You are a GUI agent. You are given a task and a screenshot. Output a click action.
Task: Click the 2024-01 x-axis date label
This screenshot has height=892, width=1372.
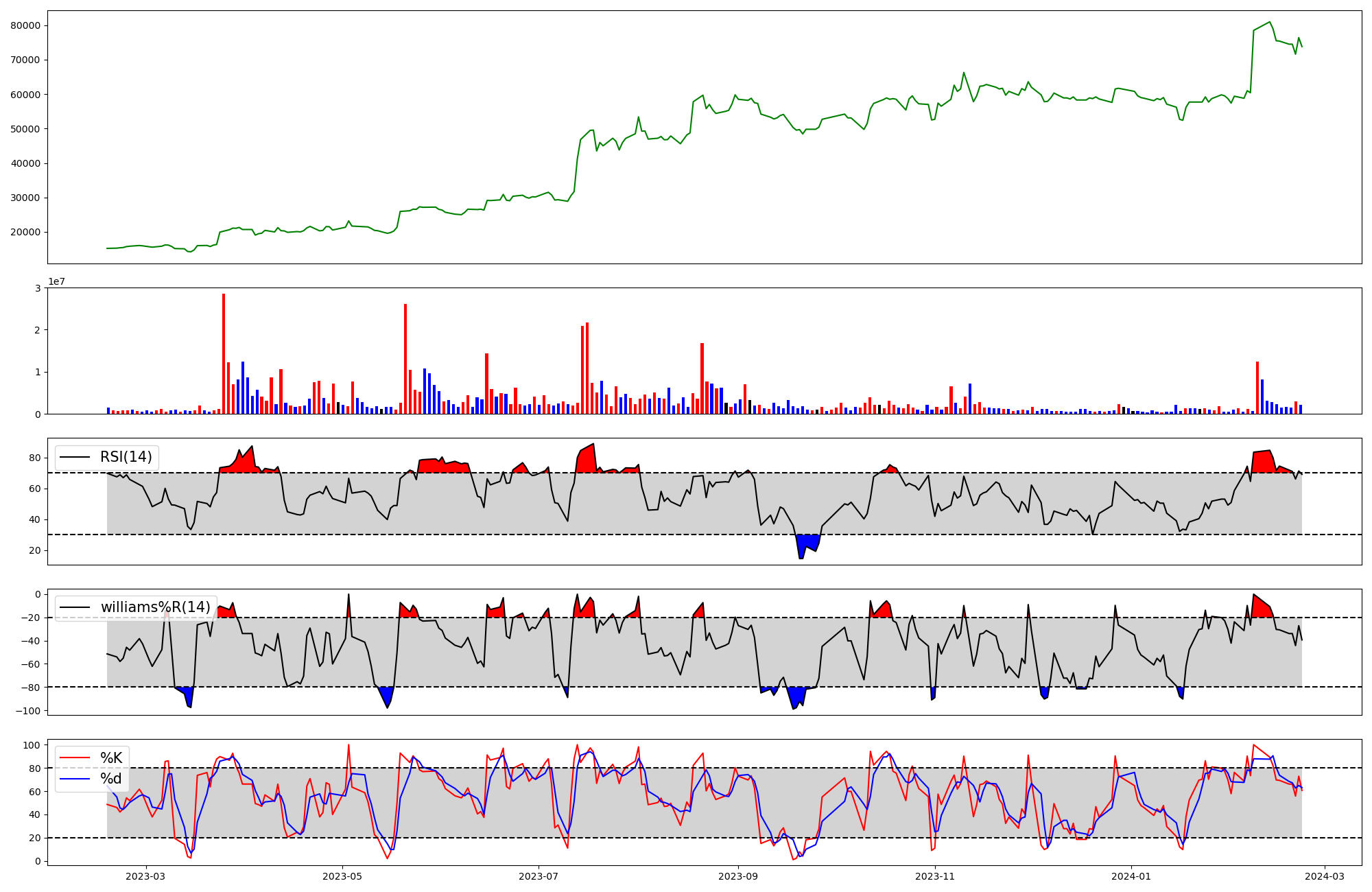(x=1131, y=876)
